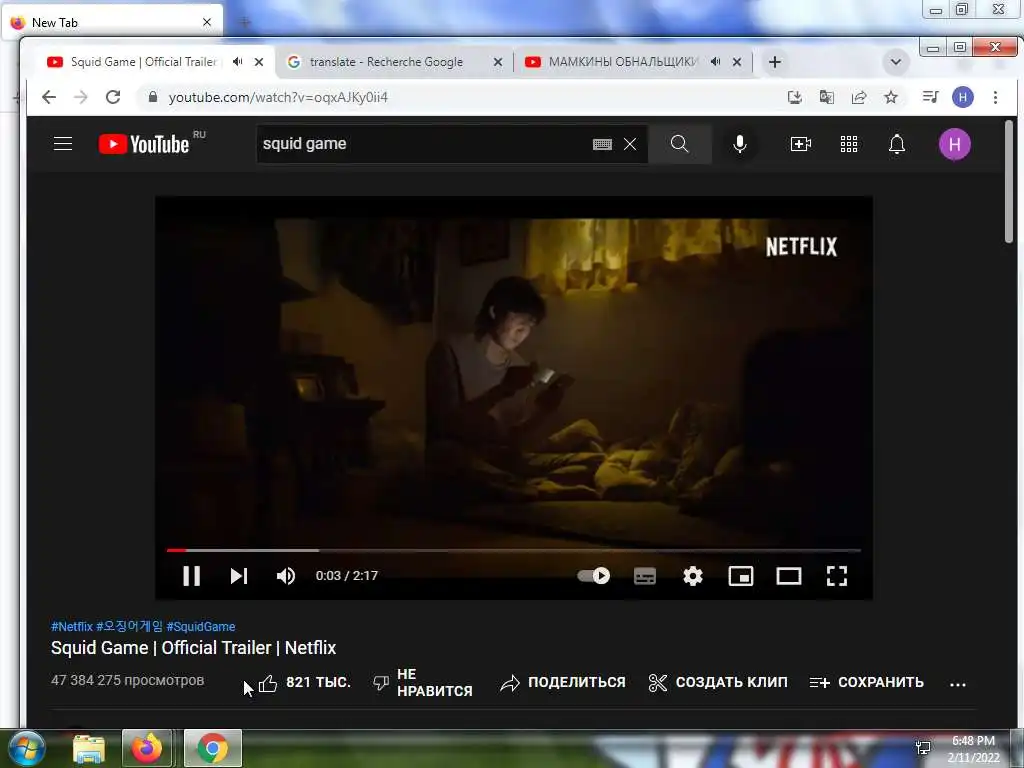
Task: Open the #오징어게임 hashtag link
Action: (129, 626)
